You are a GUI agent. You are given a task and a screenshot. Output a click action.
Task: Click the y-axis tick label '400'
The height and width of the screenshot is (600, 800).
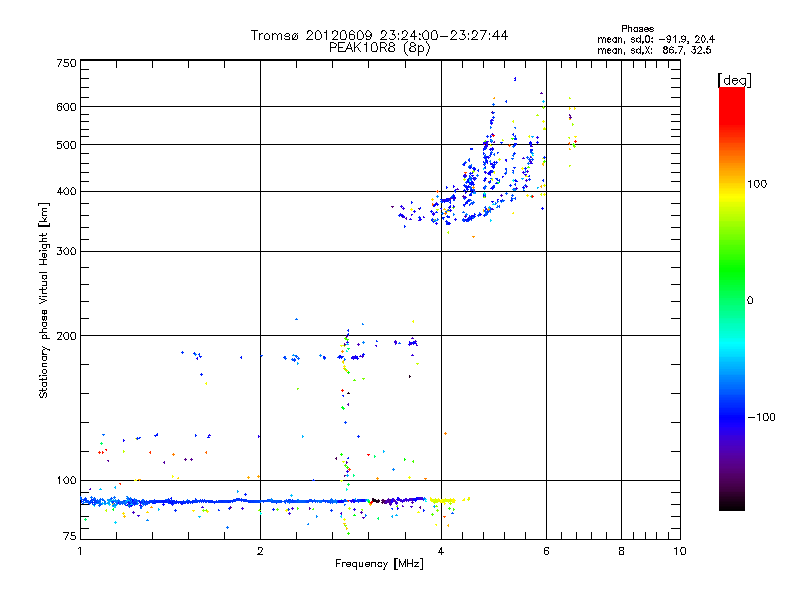pyautogui.click(x=66, y=192)
